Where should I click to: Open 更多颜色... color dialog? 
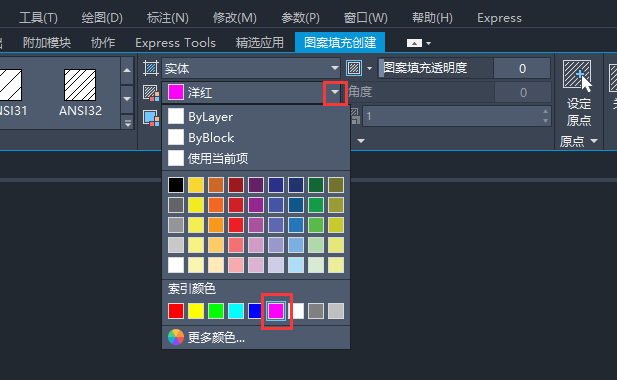(x=256, y=337)
